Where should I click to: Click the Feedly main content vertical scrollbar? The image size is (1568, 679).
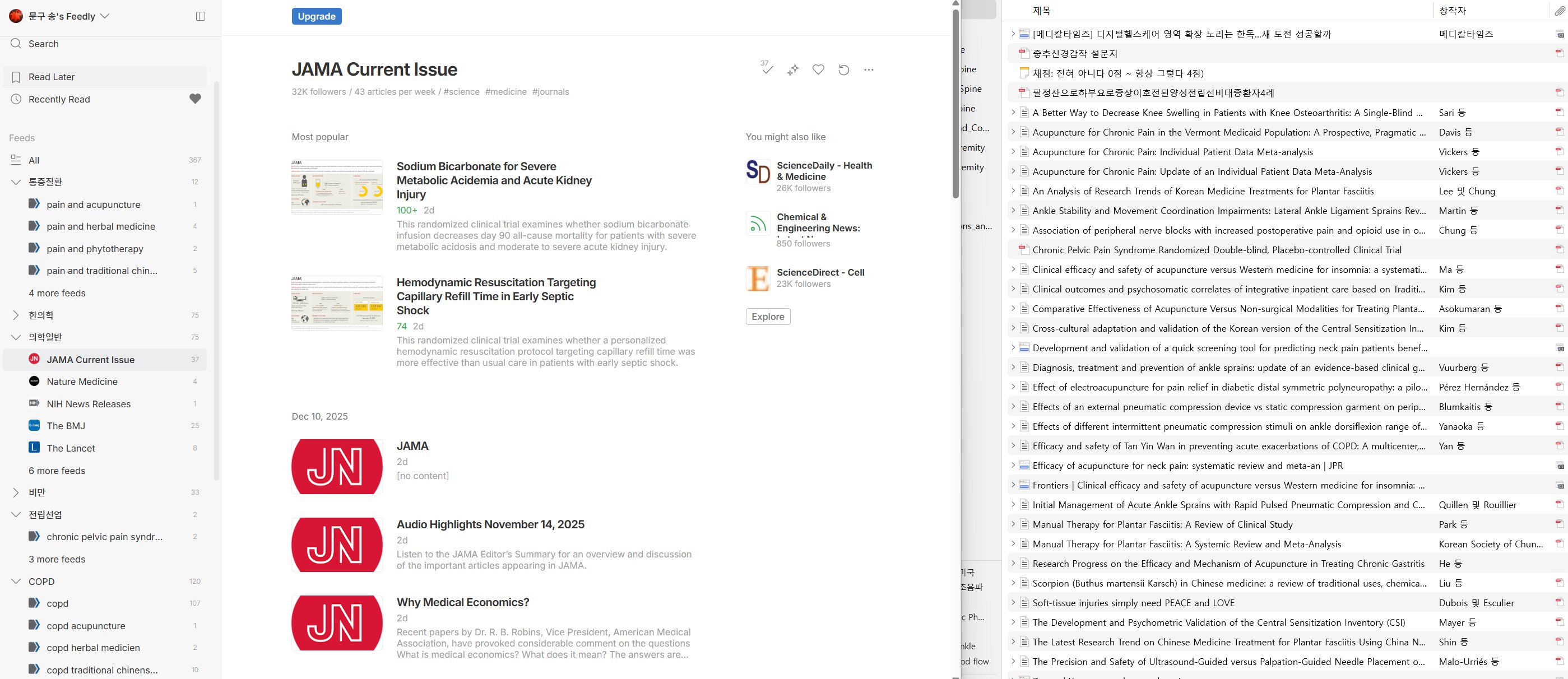coord(955,104)
